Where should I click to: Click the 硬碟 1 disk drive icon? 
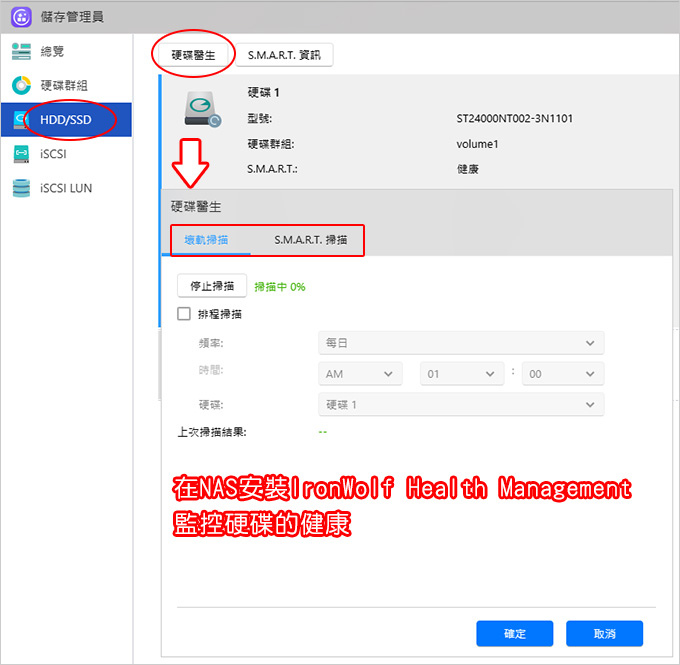click(203, 109)
